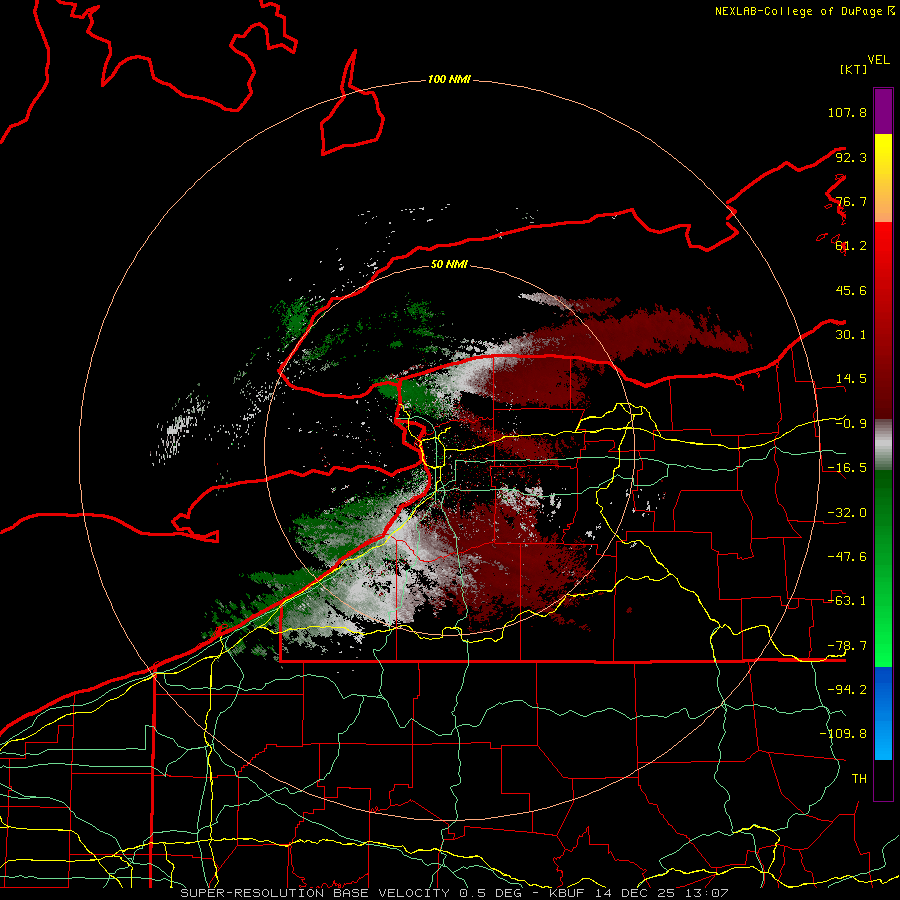The width and height of the screenshot is (900, 900).
Task: Click the 107.8 velocity scale value
Action: pos(847,112)
